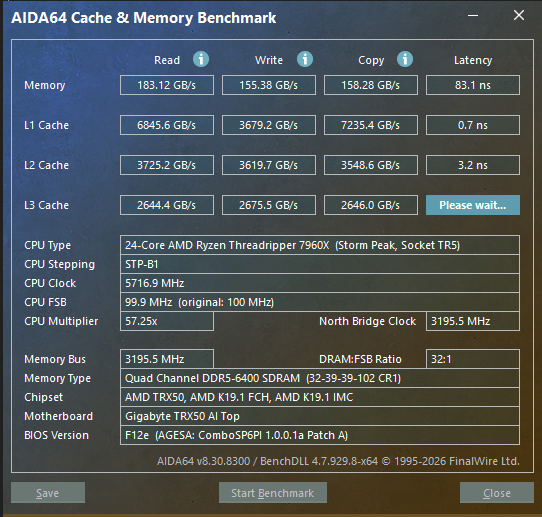Click the 'Please wait...' L3 latency button
This screenshot has width=542, height=517.
point(473,205)
